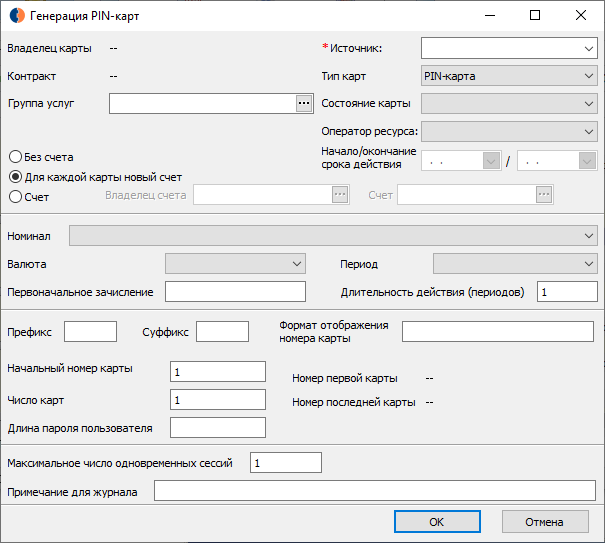
Task: Expand the Период dropdown
Action: 515,264
